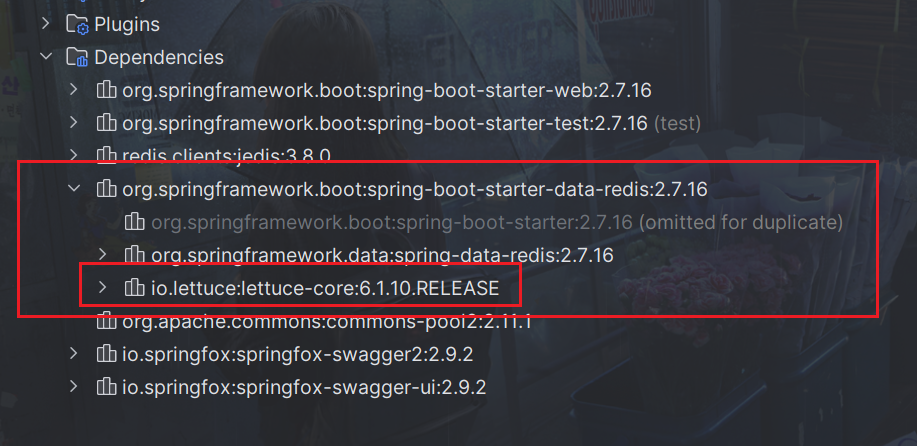
Task: Select springfox-swagger-ui:2.9.2 dependency text
Action: (x=304, y=386)
